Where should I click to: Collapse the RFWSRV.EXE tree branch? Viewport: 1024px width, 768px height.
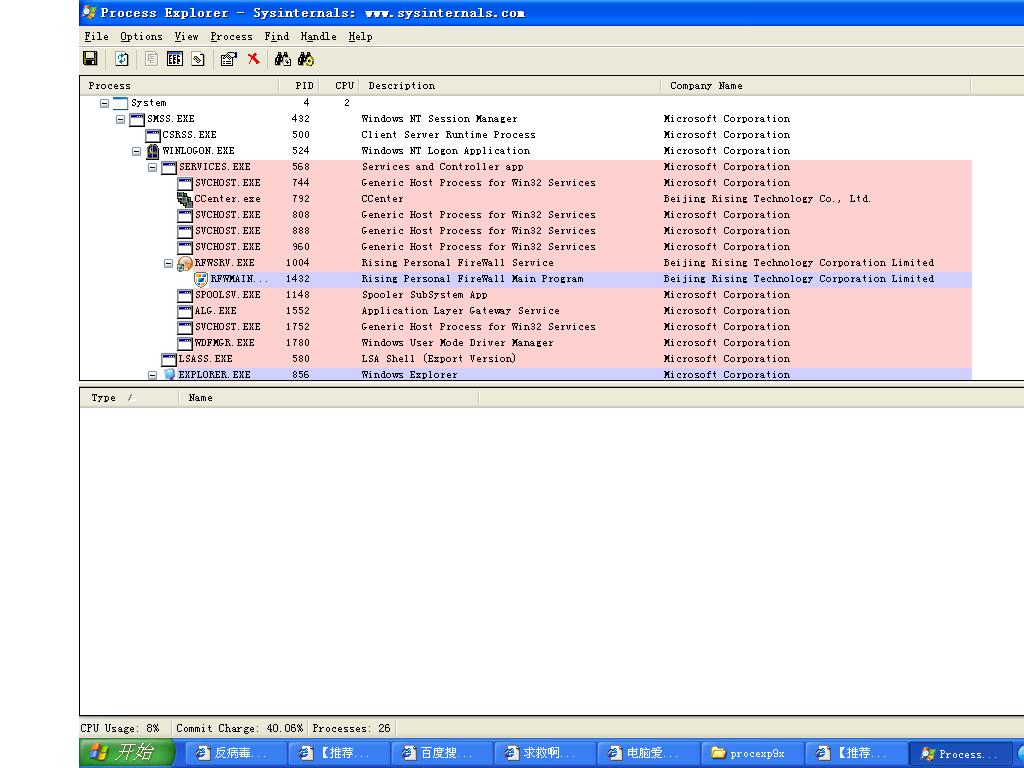(169, 263)
